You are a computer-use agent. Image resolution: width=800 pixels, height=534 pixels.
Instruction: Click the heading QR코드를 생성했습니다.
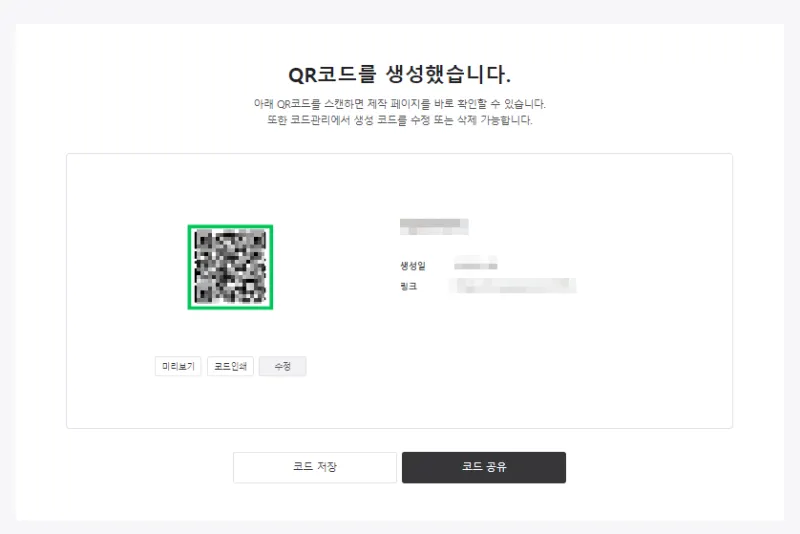click(x=399, y=75)
